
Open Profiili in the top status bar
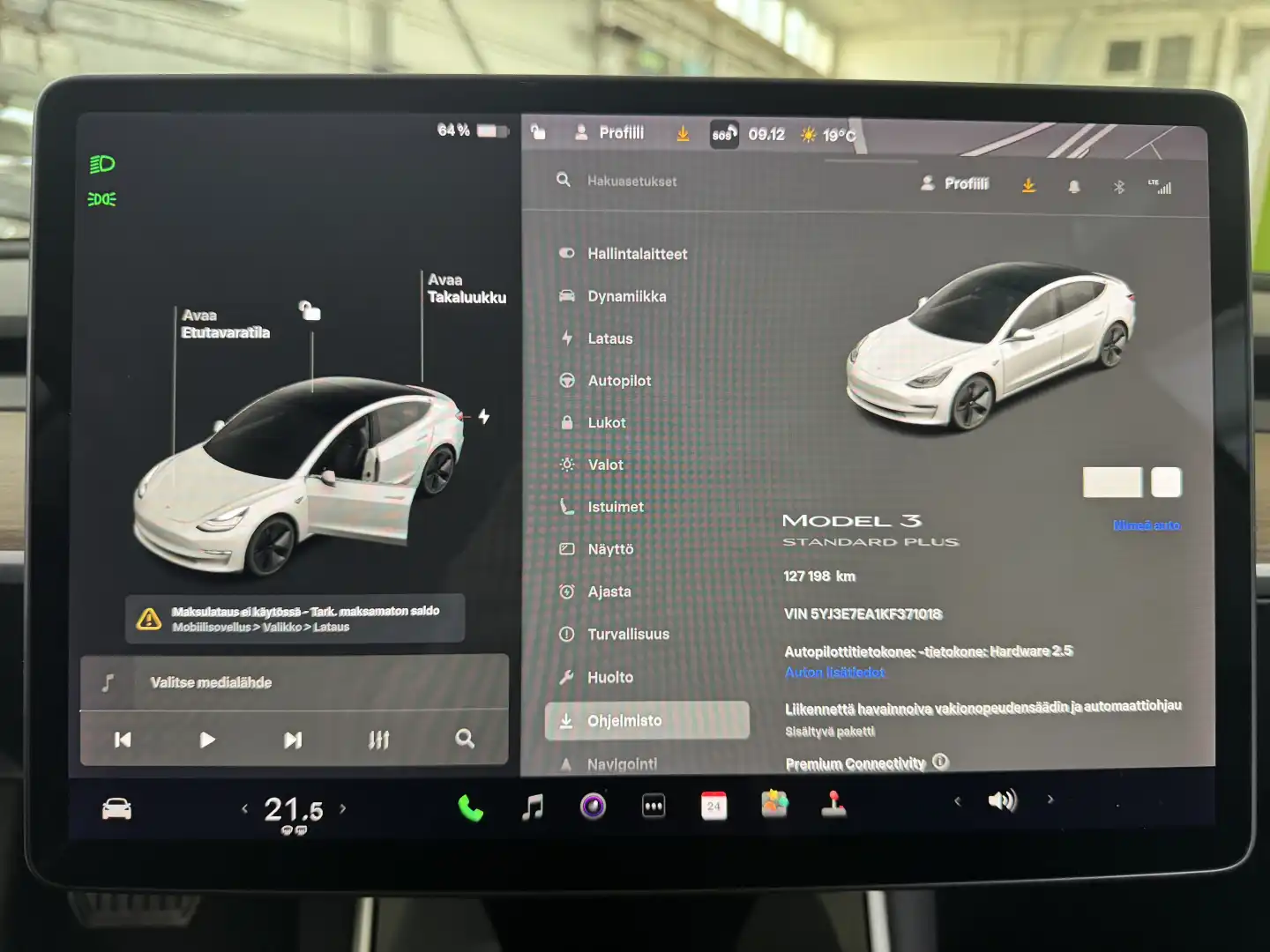point(609,133)
